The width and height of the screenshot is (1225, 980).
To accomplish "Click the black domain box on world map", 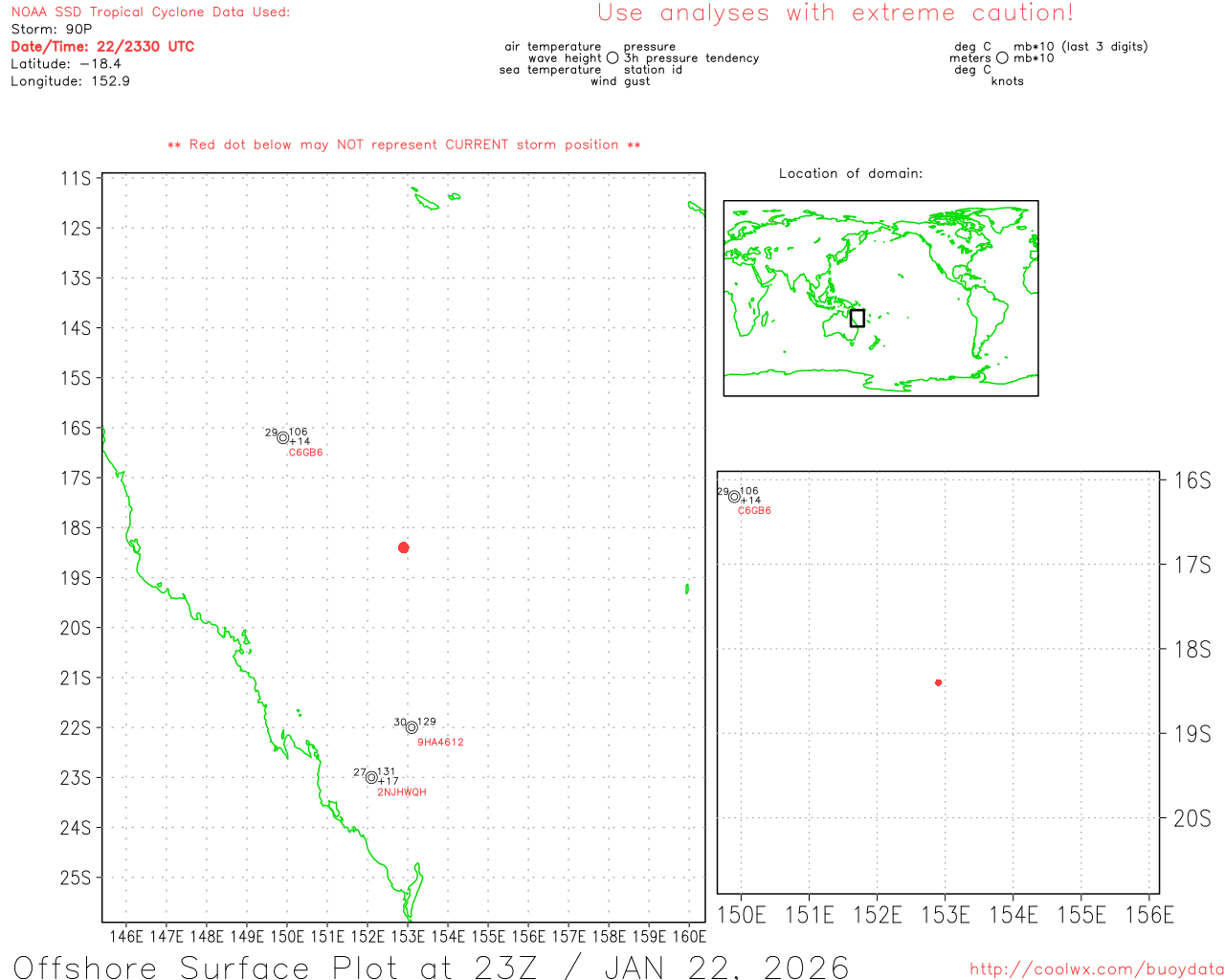I will pos(857,318).
